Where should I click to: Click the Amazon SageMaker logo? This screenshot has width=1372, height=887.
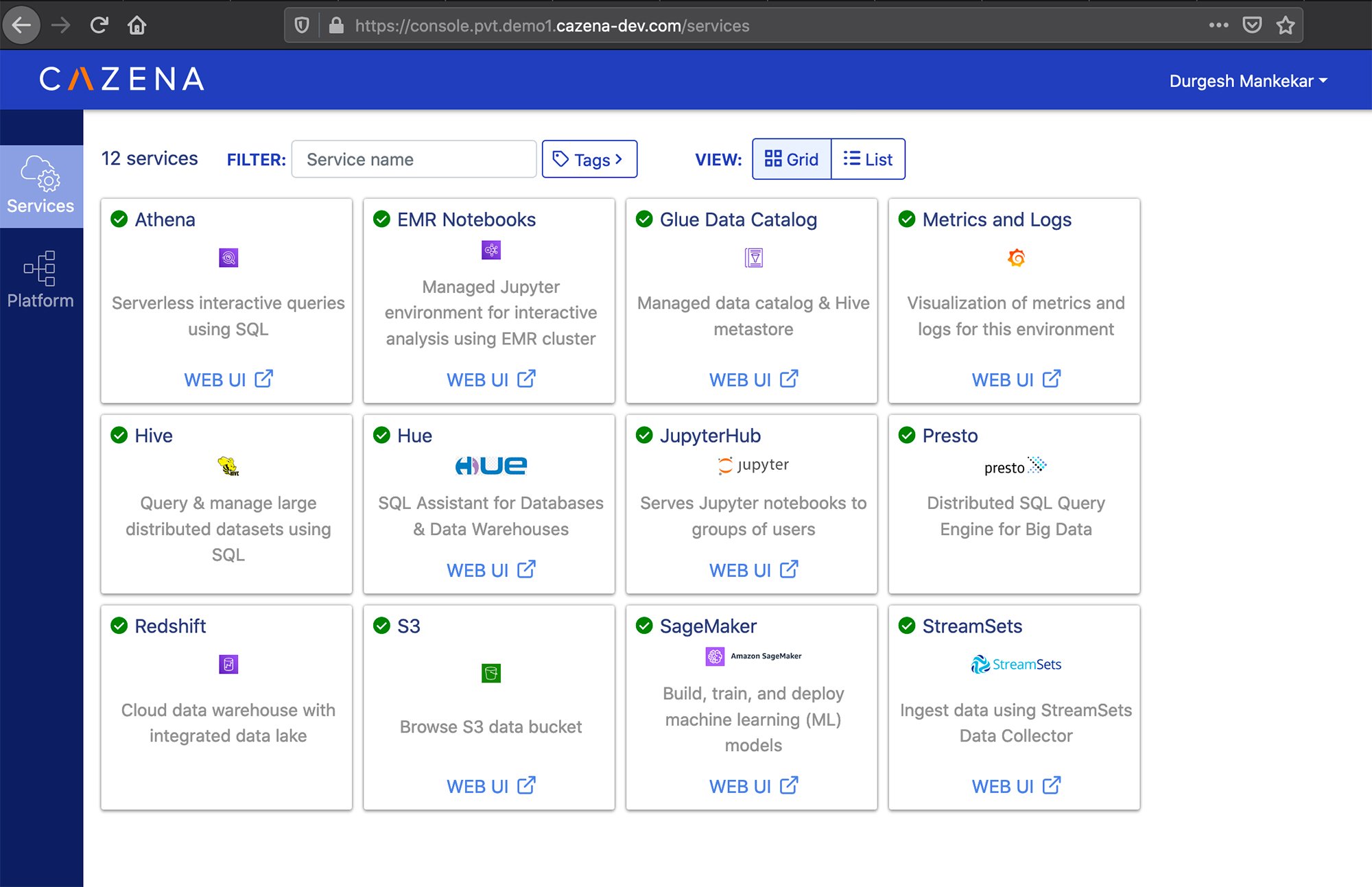(753, 656)
